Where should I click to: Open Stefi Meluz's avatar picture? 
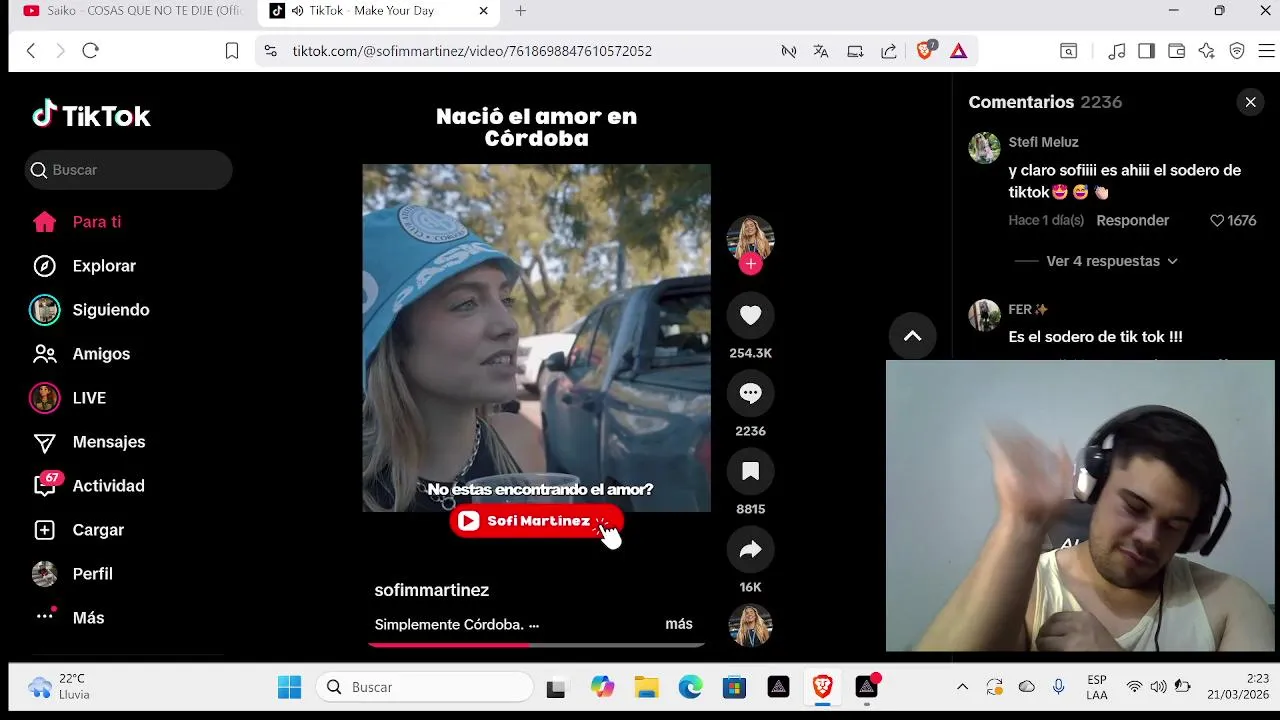[985, 148]
